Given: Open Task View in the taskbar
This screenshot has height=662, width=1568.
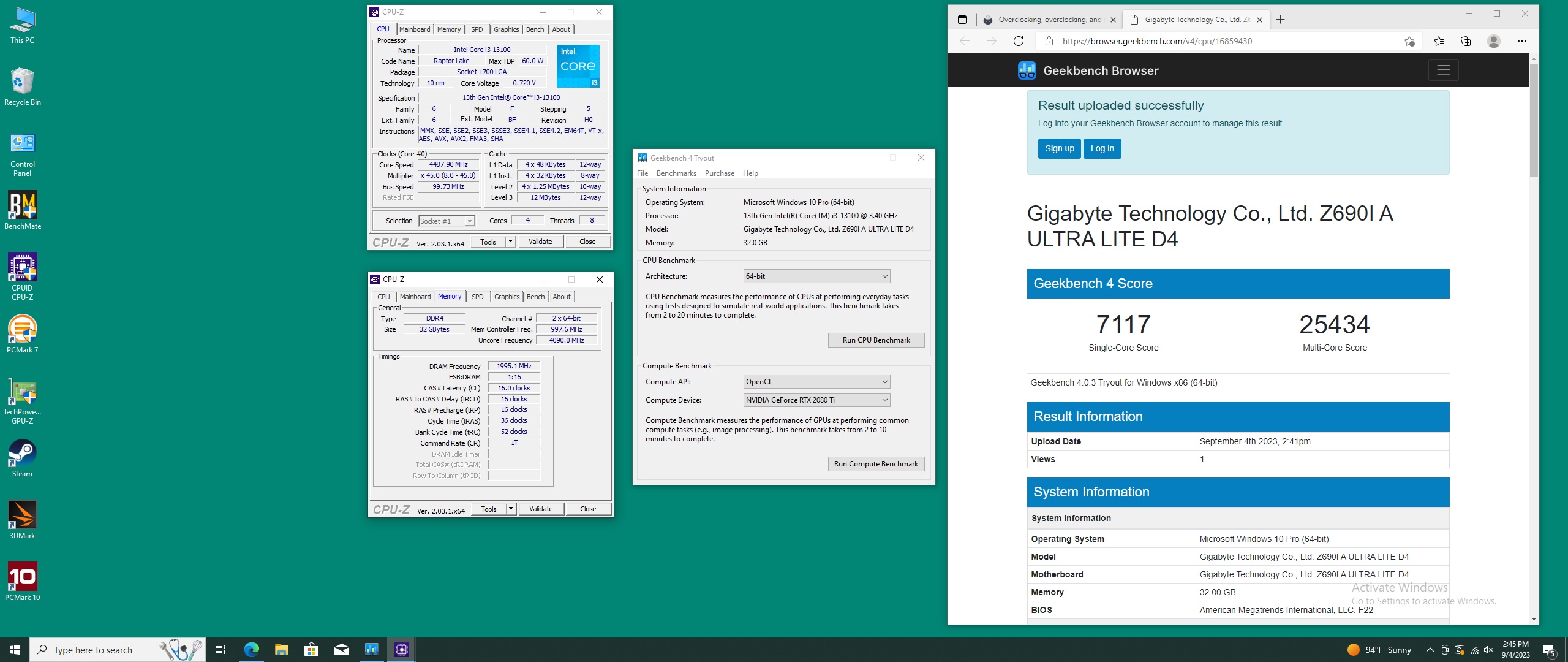Looking at the screenshot, I should coord(221,650).
